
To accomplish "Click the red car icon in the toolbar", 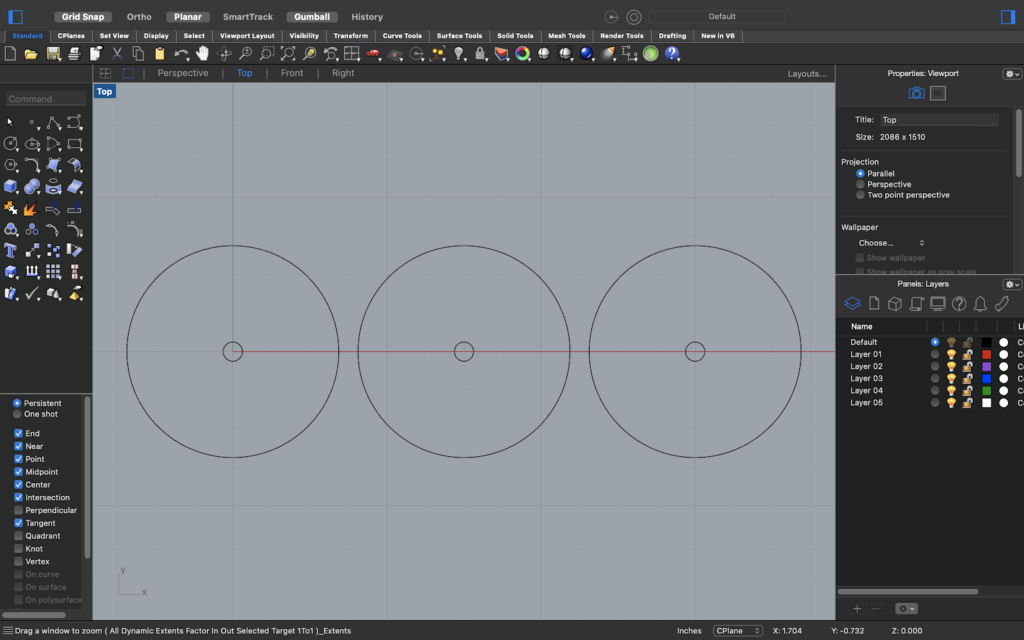I will [x=373, y=54].
